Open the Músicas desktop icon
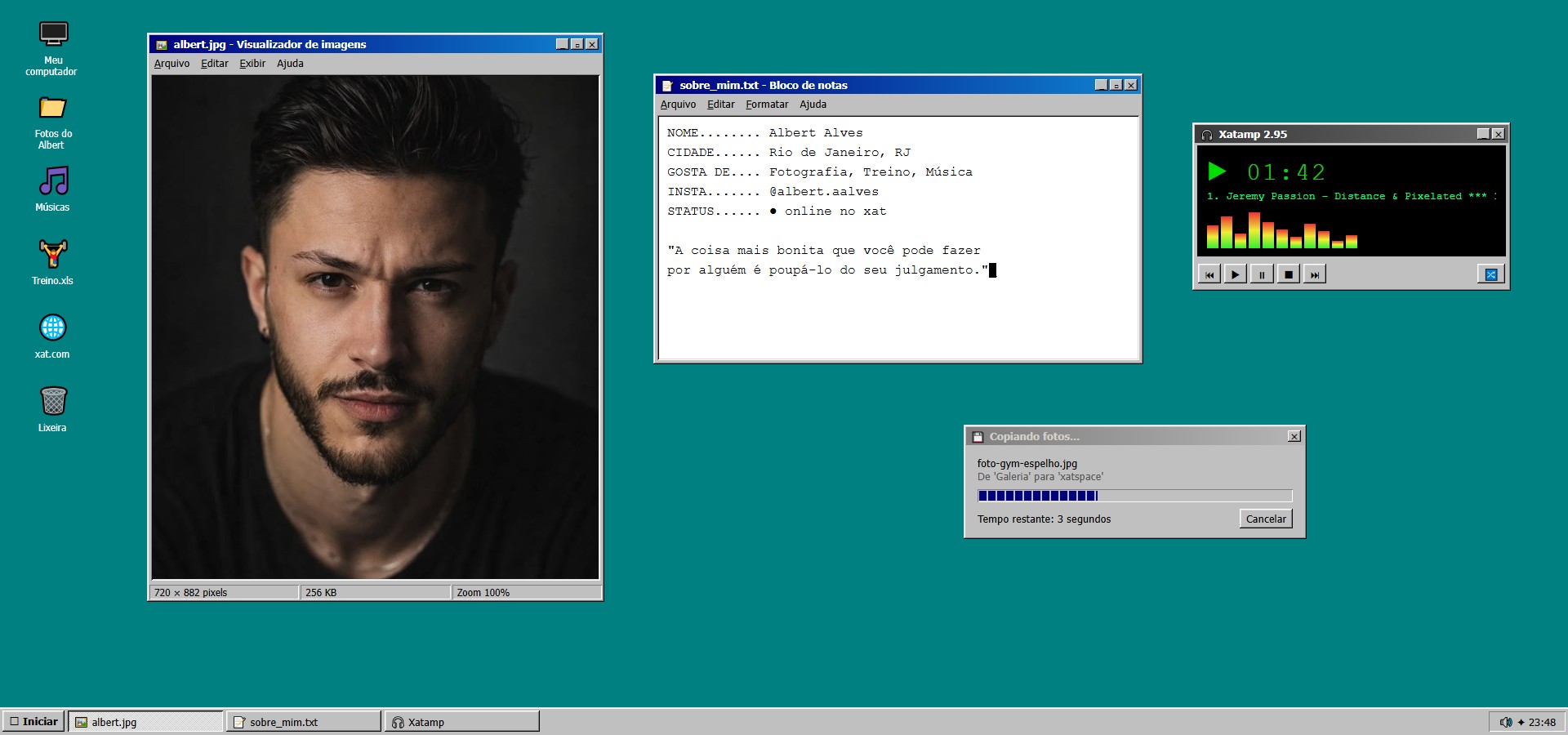 tap(53, 189)
